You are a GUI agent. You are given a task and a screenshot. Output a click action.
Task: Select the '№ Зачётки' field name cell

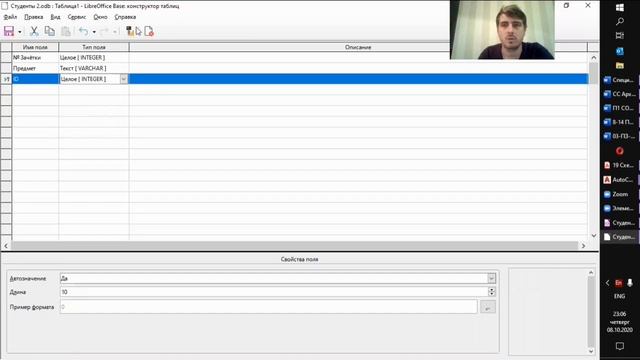[x=35, y=58]
